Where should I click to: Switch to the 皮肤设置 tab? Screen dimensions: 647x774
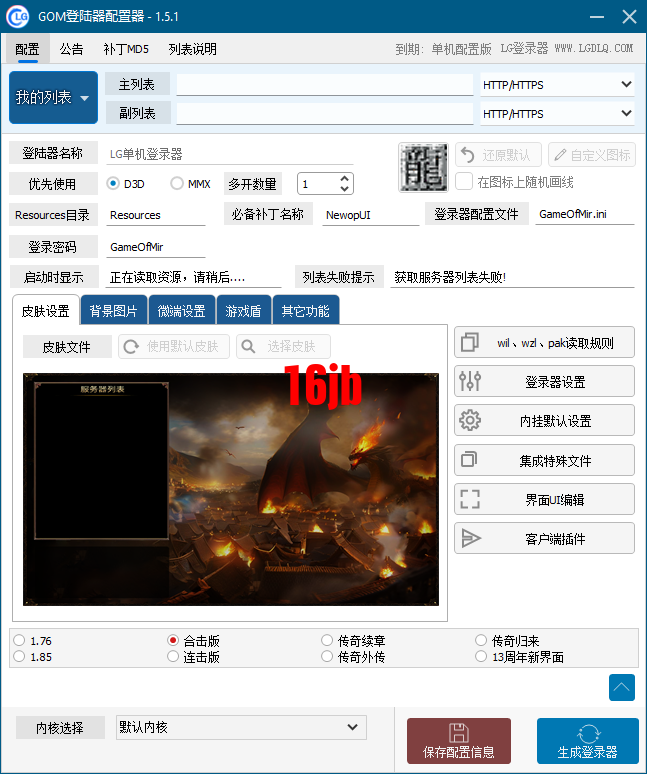click(x=46, y=310)
